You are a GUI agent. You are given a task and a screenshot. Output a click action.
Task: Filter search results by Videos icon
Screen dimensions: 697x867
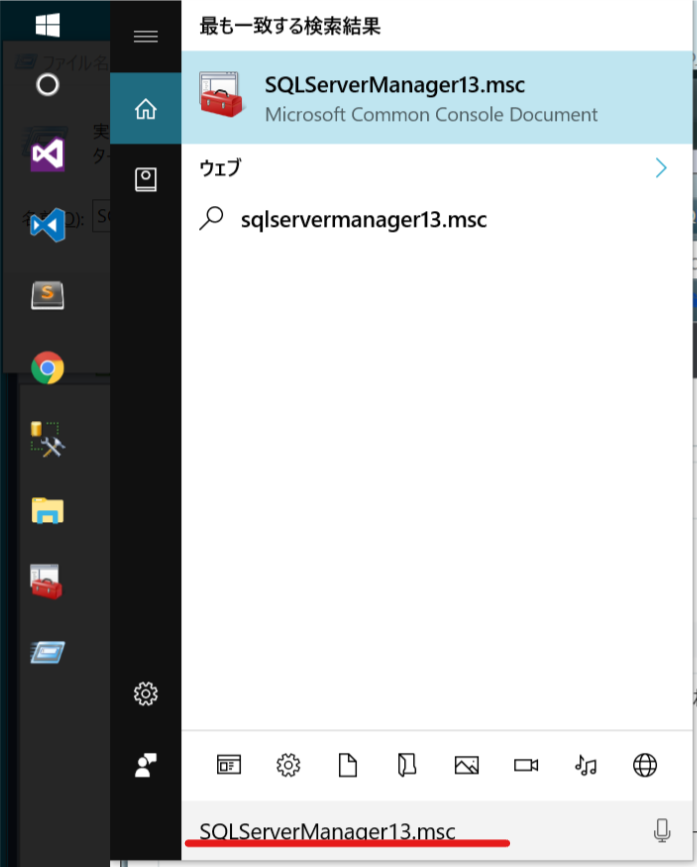coord(526,765)
